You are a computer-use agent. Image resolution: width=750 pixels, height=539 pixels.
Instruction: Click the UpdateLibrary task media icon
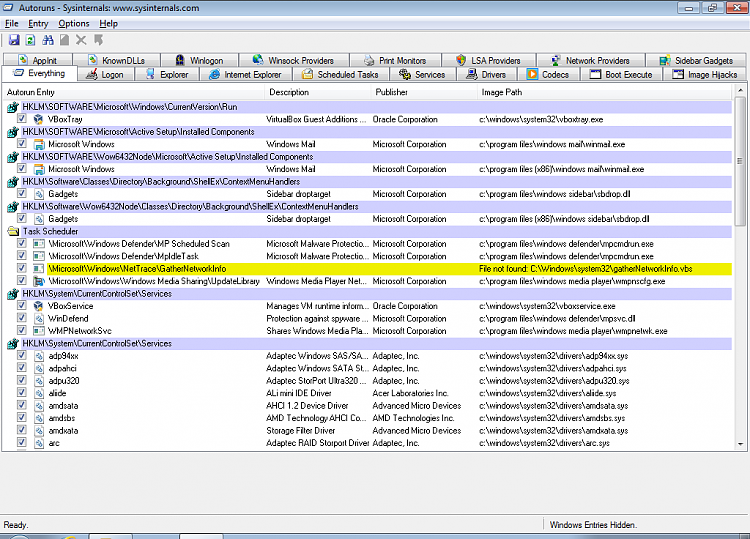pos(39,281)
